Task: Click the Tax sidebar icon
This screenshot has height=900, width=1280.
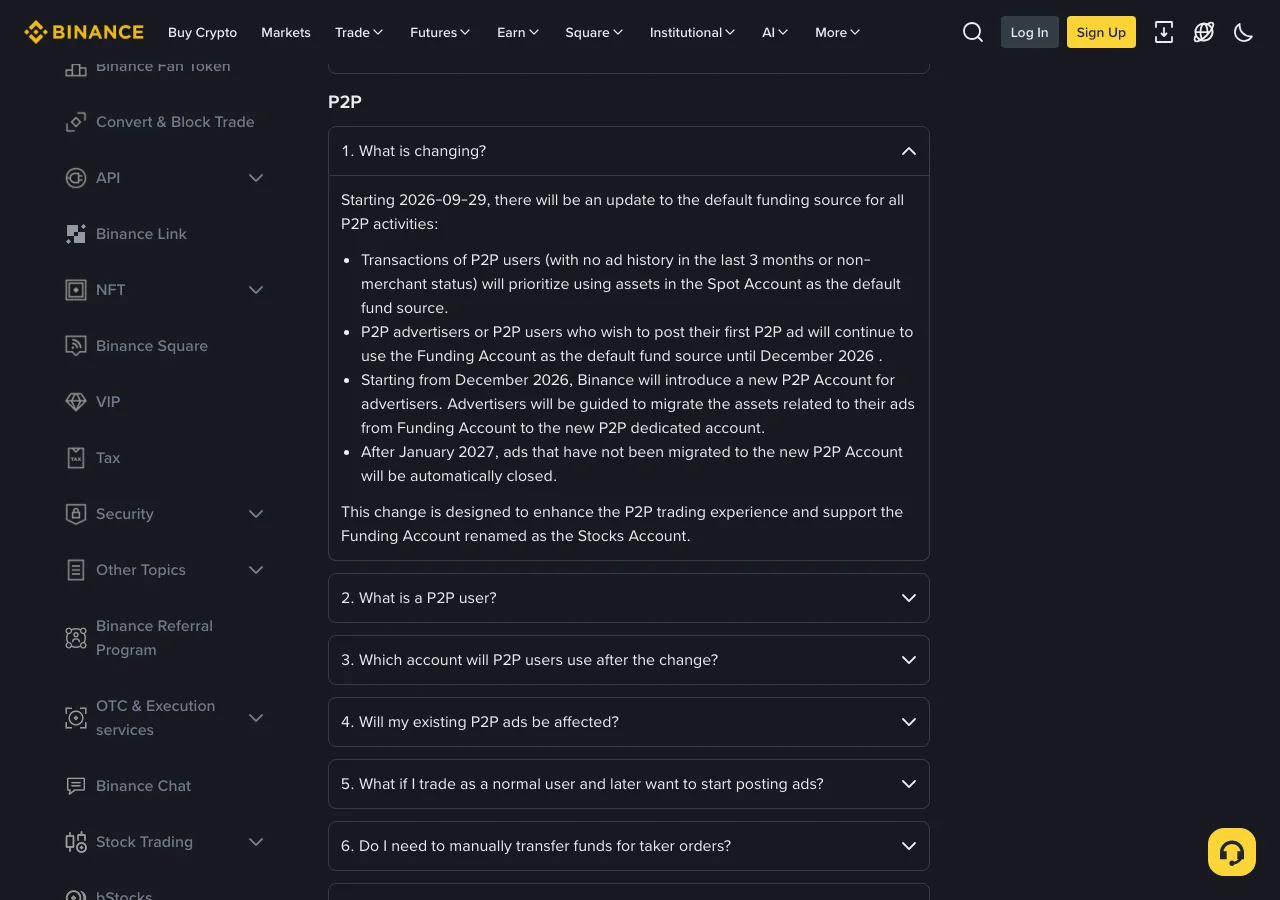Action: click(76, 458)
